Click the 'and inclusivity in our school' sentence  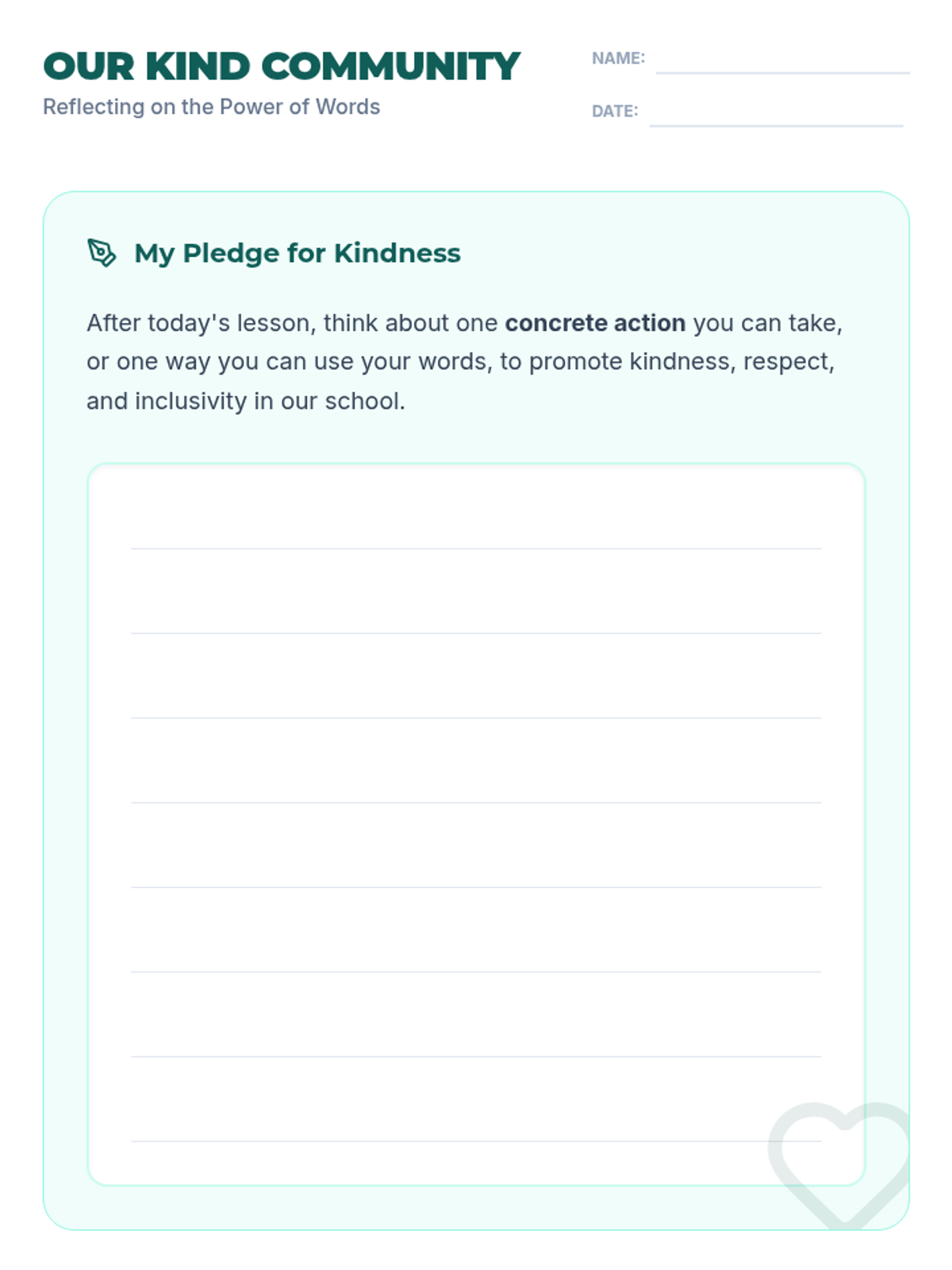(246, 401)
